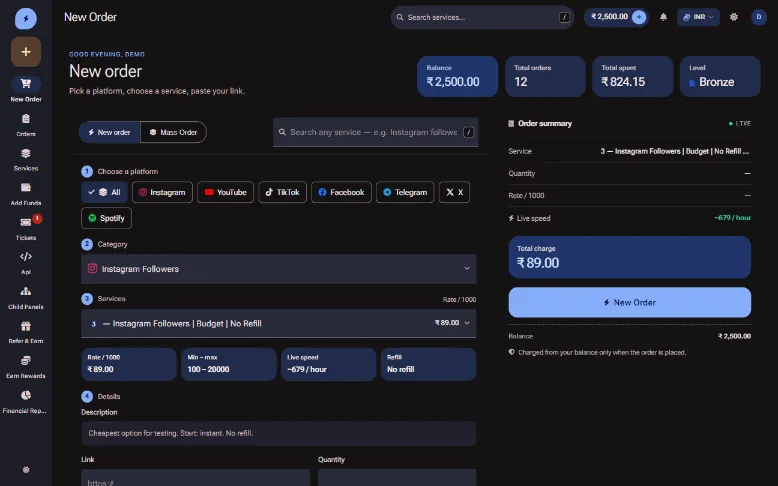Go to Add Funds in sidebar

26,194
